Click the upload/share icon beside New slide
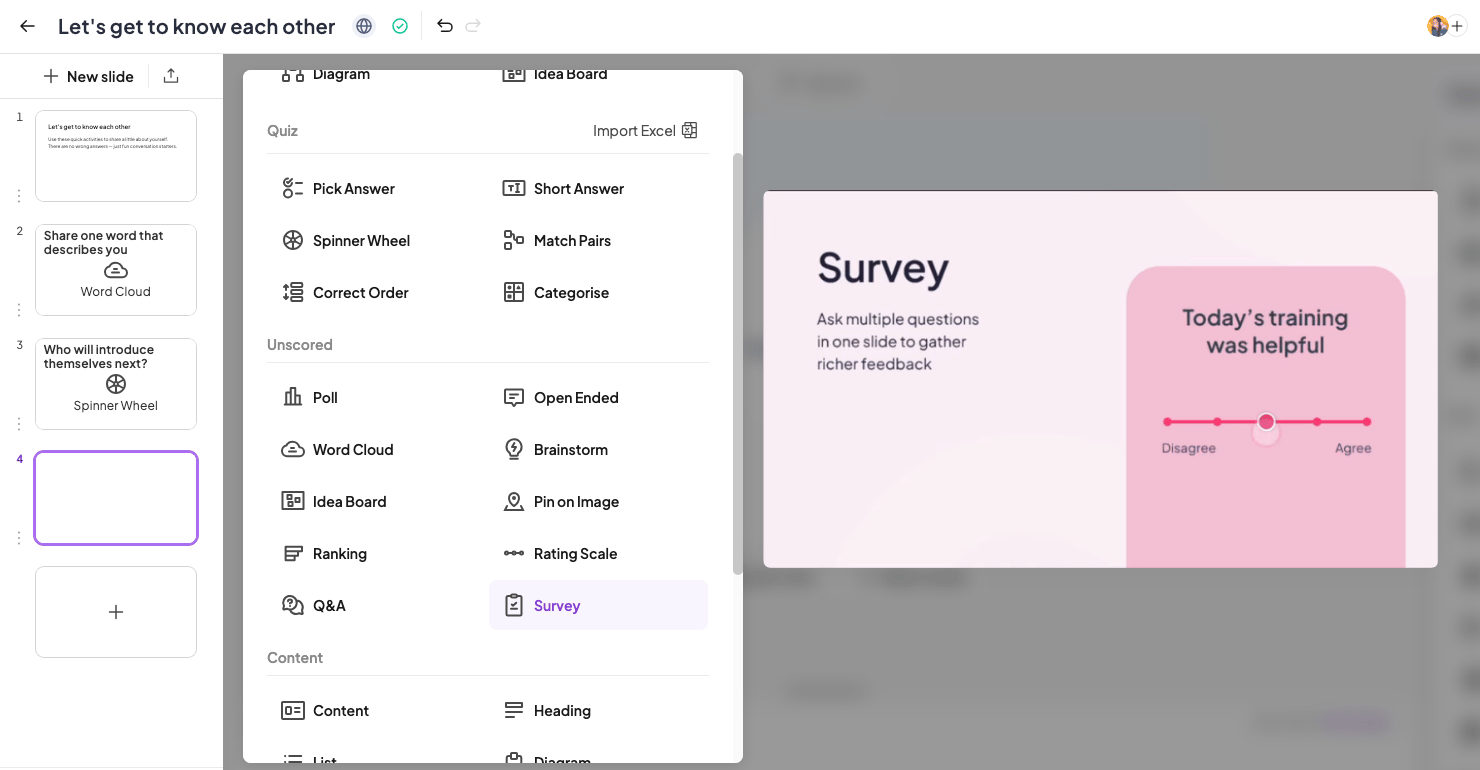Screen dimensions: 1480x770 click(171, 76)
